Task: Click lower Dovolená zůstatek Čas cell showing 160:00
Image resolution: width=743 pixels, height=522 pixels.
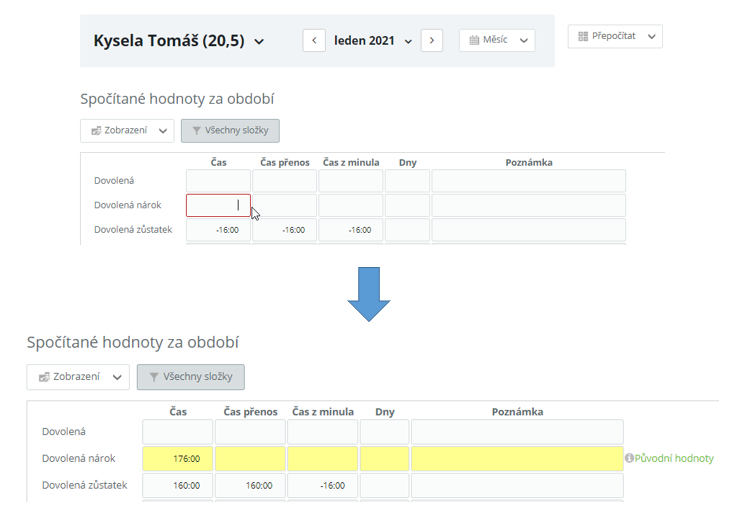Action: click(x=177, y=486)
